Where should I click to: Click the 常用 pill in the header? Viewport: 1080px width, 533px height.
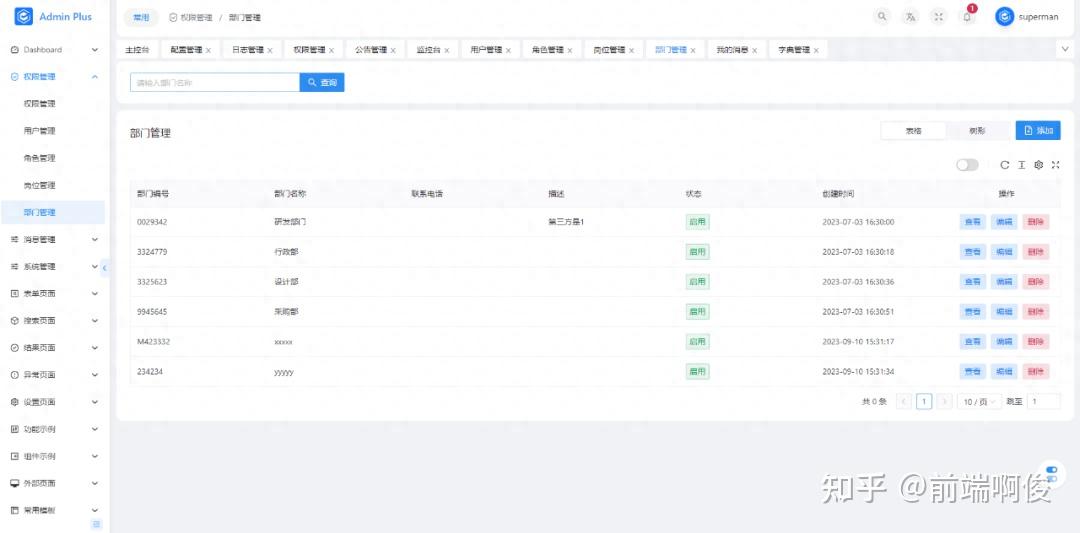(x=141, y=18)
